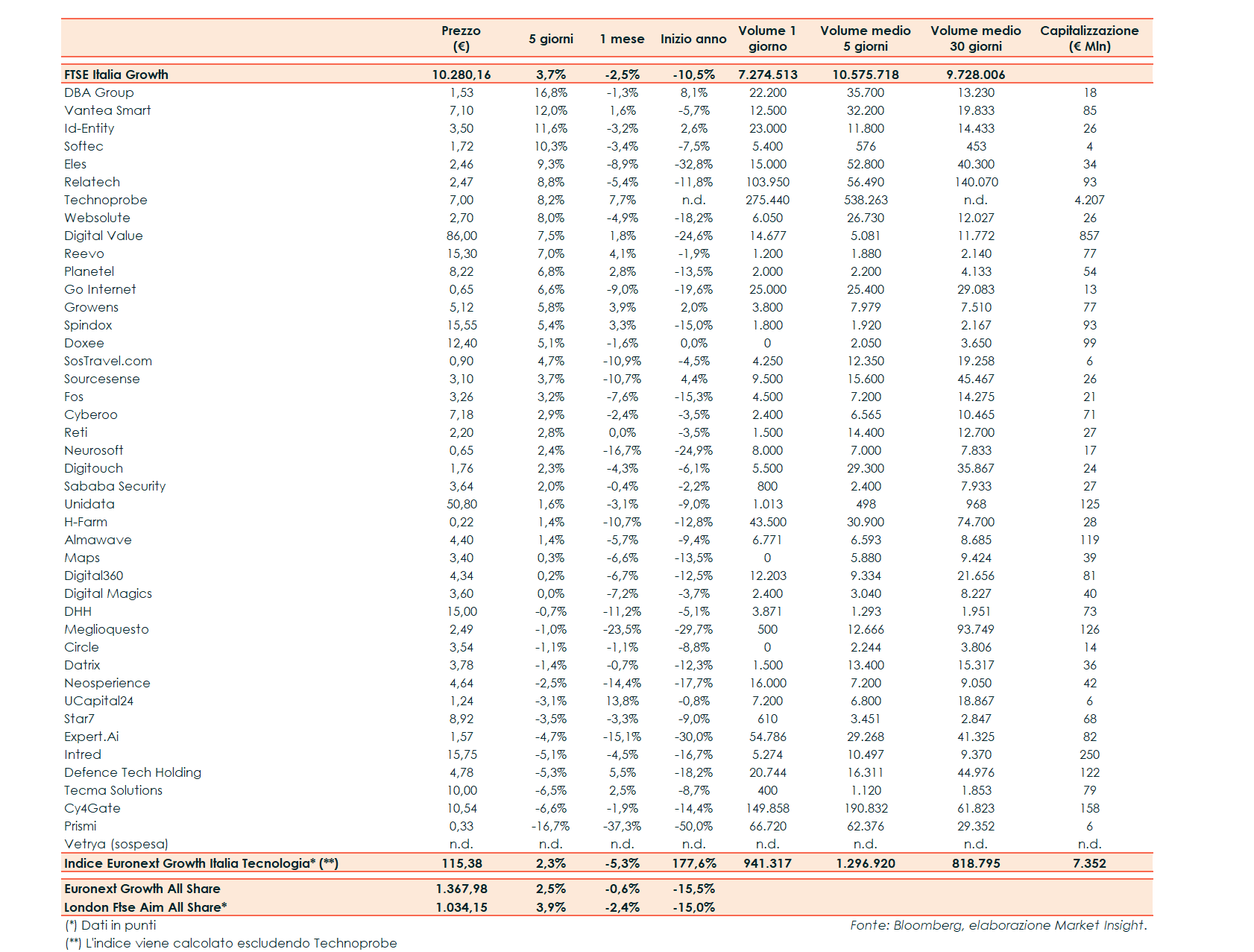Image resolution: width=1254 pixels, height=952 pixels.
Task: Click the 'Inizio anno' column header
Action: (693, 39)
